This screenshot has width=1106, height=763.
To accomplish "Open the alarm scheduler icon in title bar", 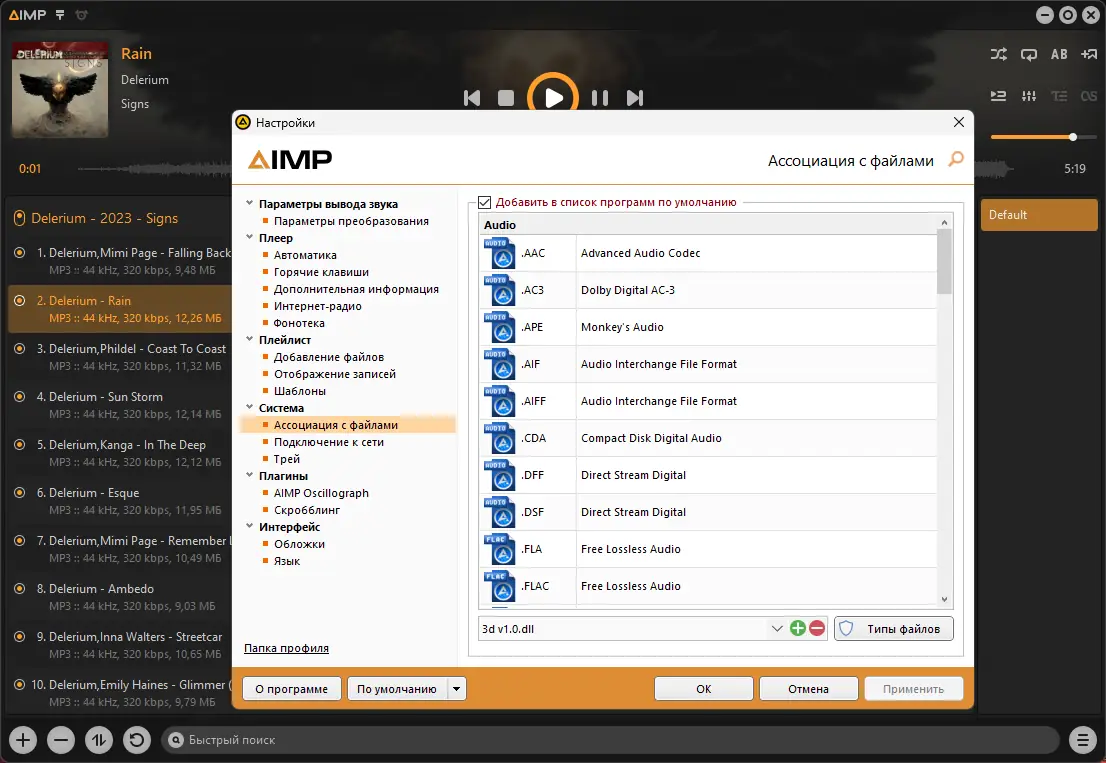I will 81,15.
